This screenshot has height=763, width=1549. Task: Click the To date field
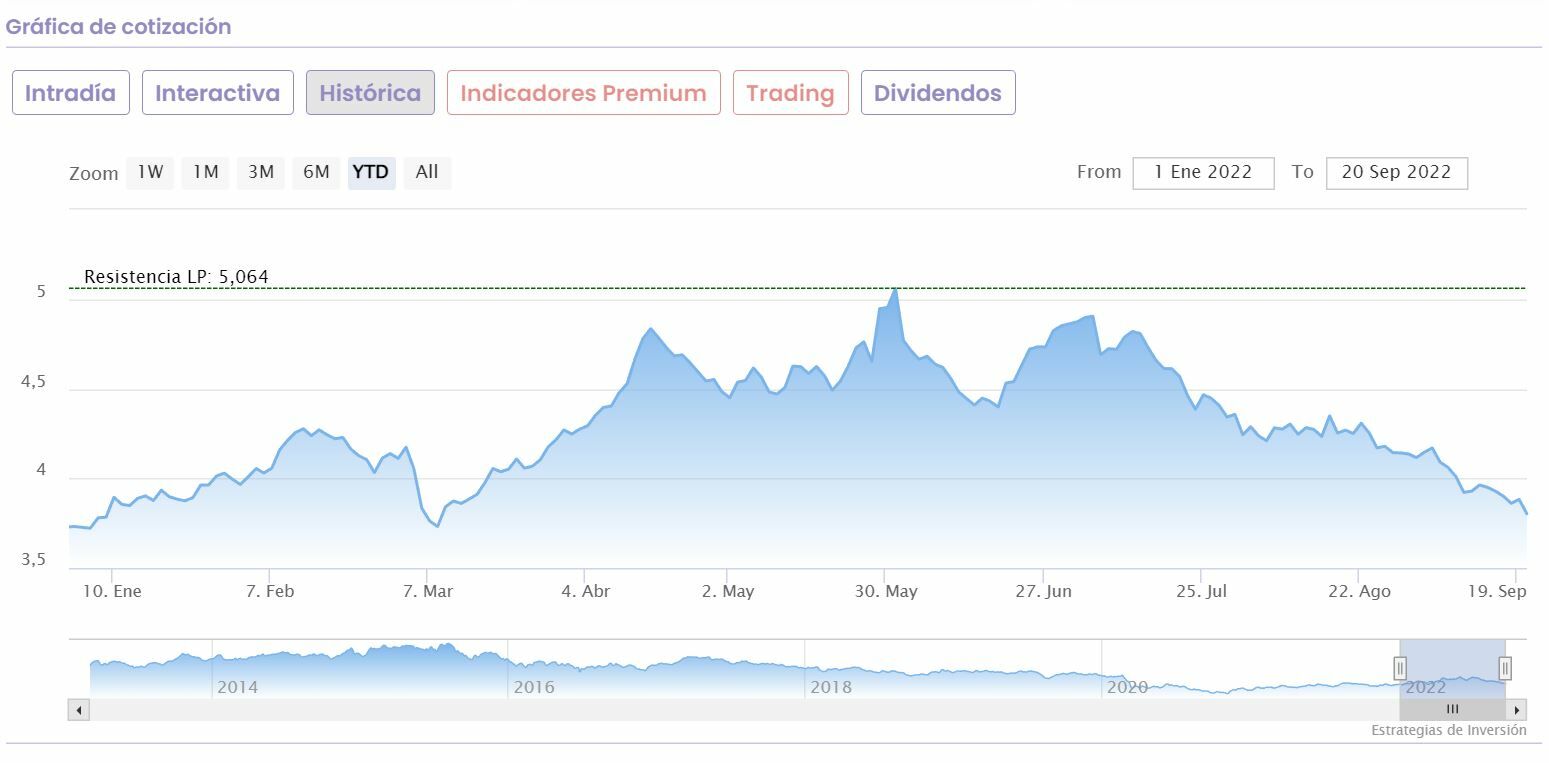click(x=1396, y=172)
